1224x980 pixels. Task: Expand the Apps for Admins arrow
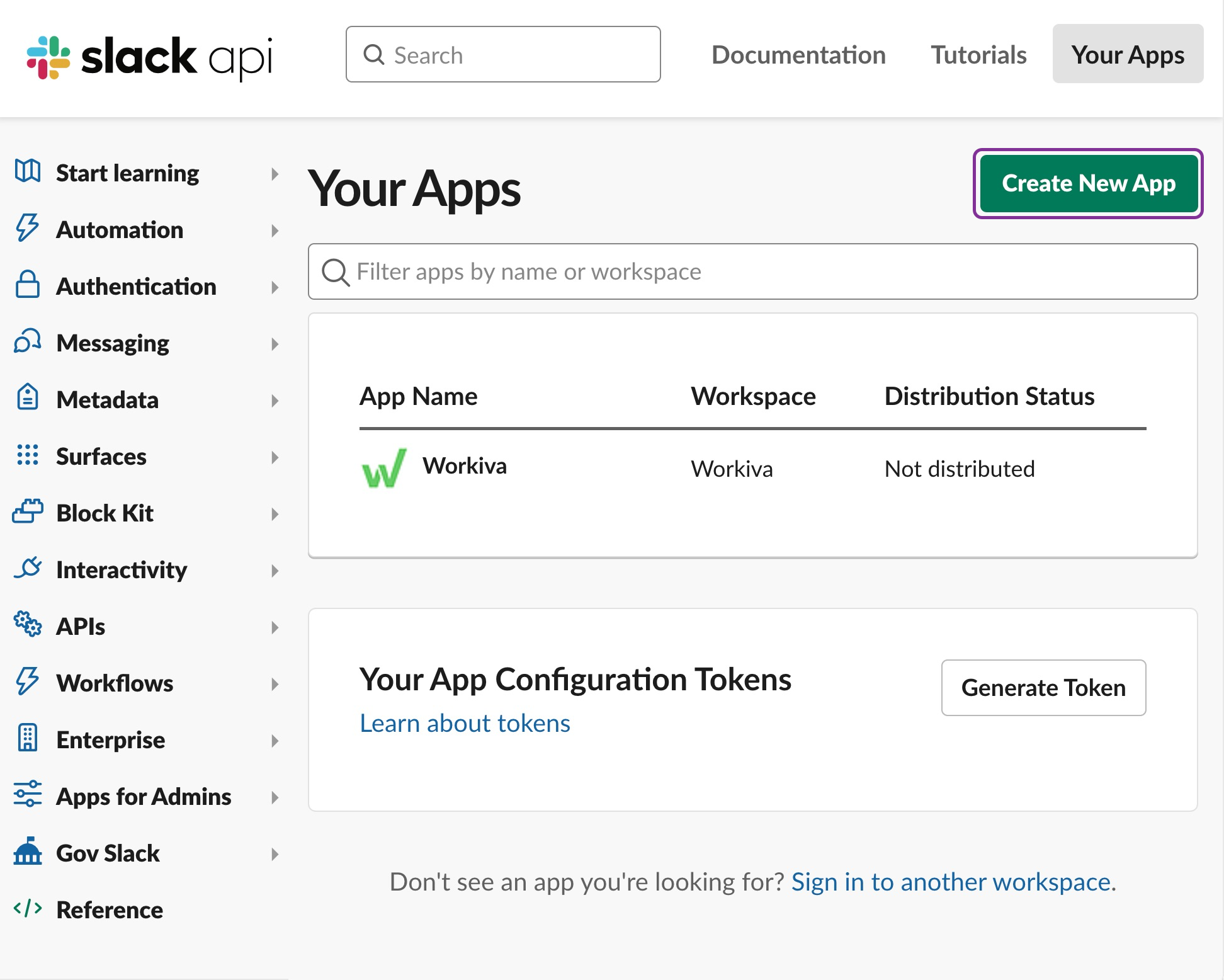coord(275,797)
